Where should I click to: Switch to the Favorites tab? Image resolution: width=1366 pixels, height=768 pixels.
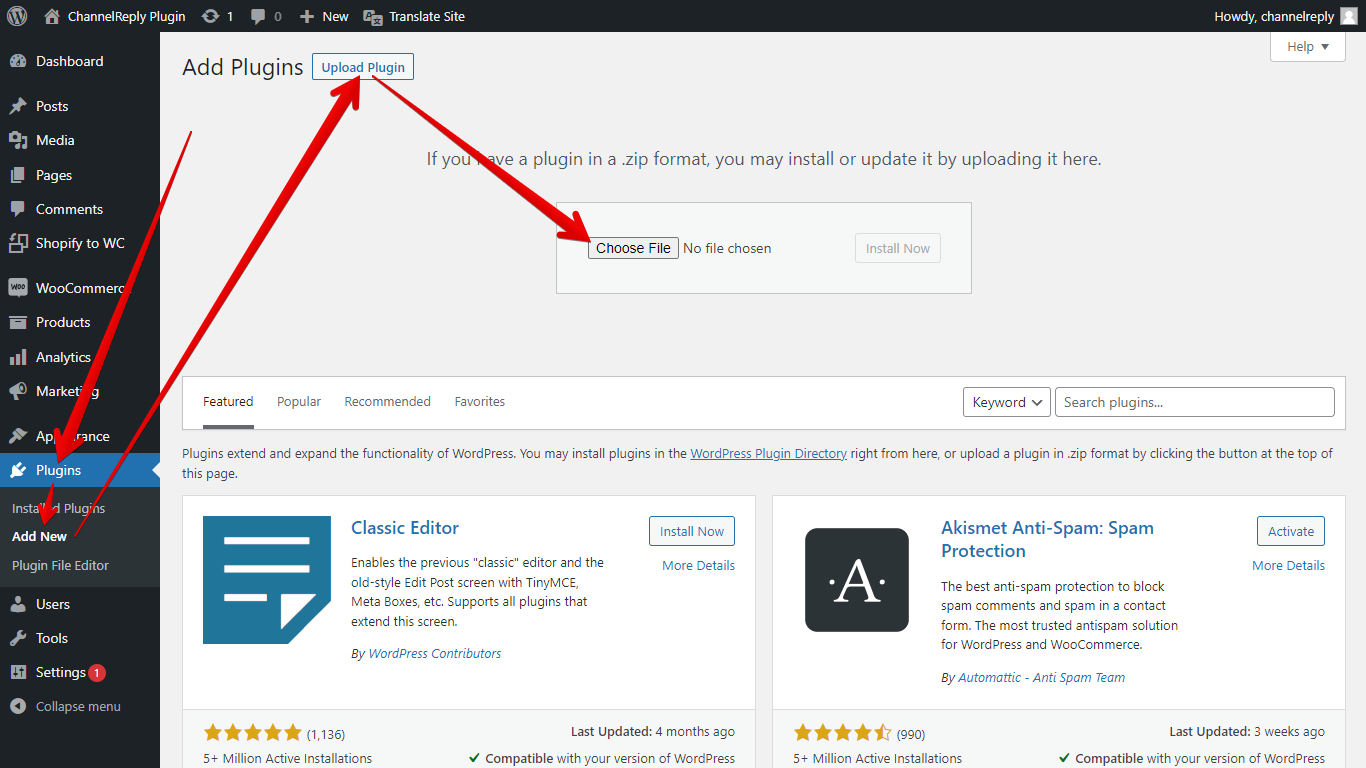click(x=480, y=402)
